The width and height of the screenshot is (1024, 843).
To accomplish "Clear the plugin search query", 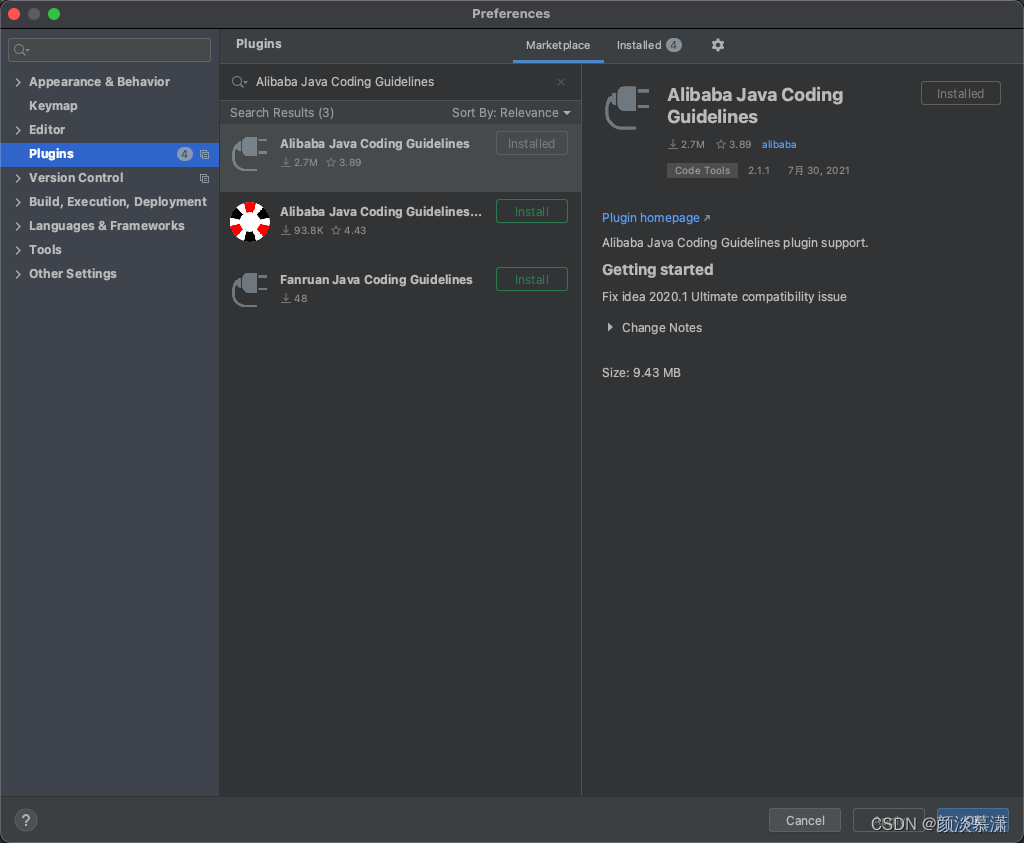I will pyautogui.click(x=561, y=82).
